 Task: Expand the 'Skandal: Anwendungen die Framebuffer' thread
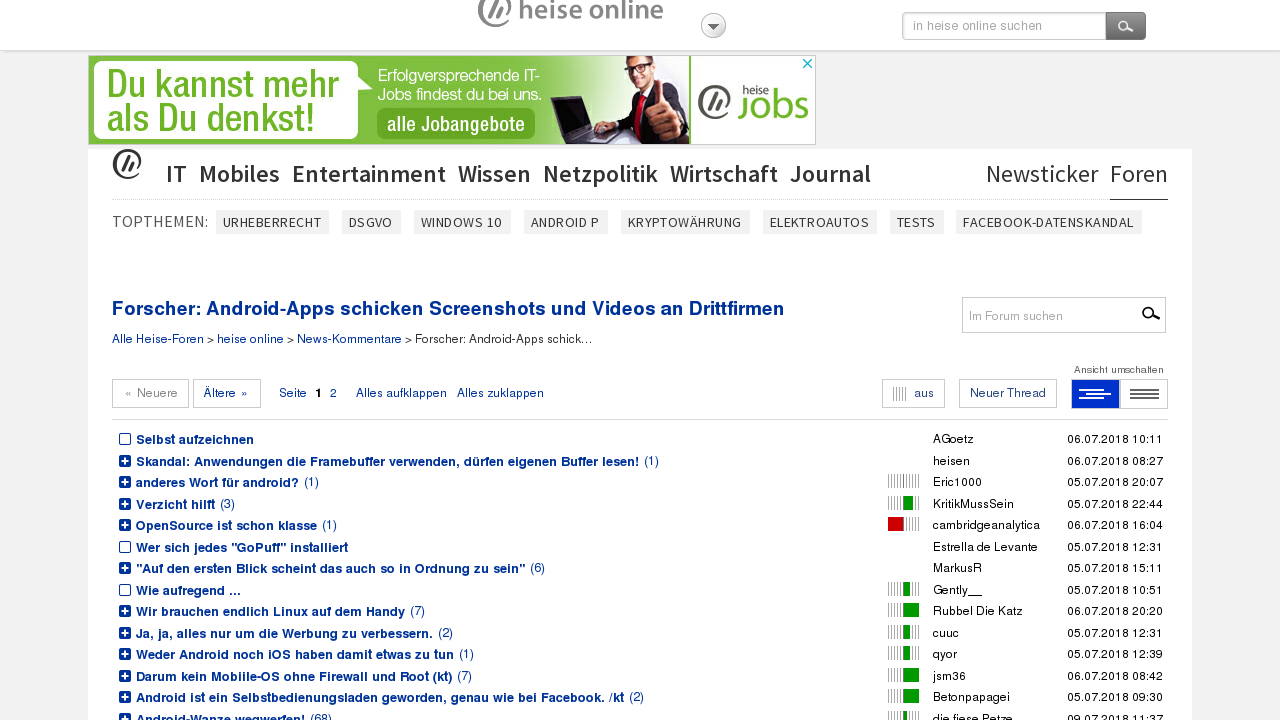pos(125,461)
